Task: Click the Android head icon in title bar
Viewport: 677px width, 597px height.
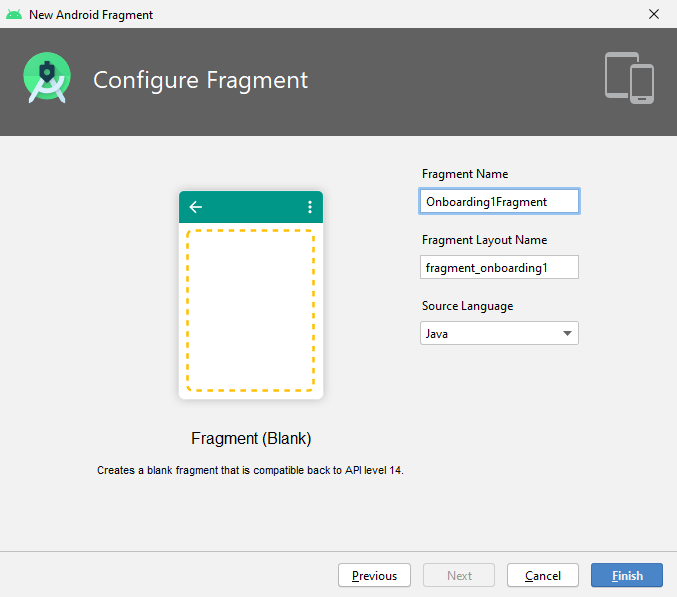Action: [14, 14]
